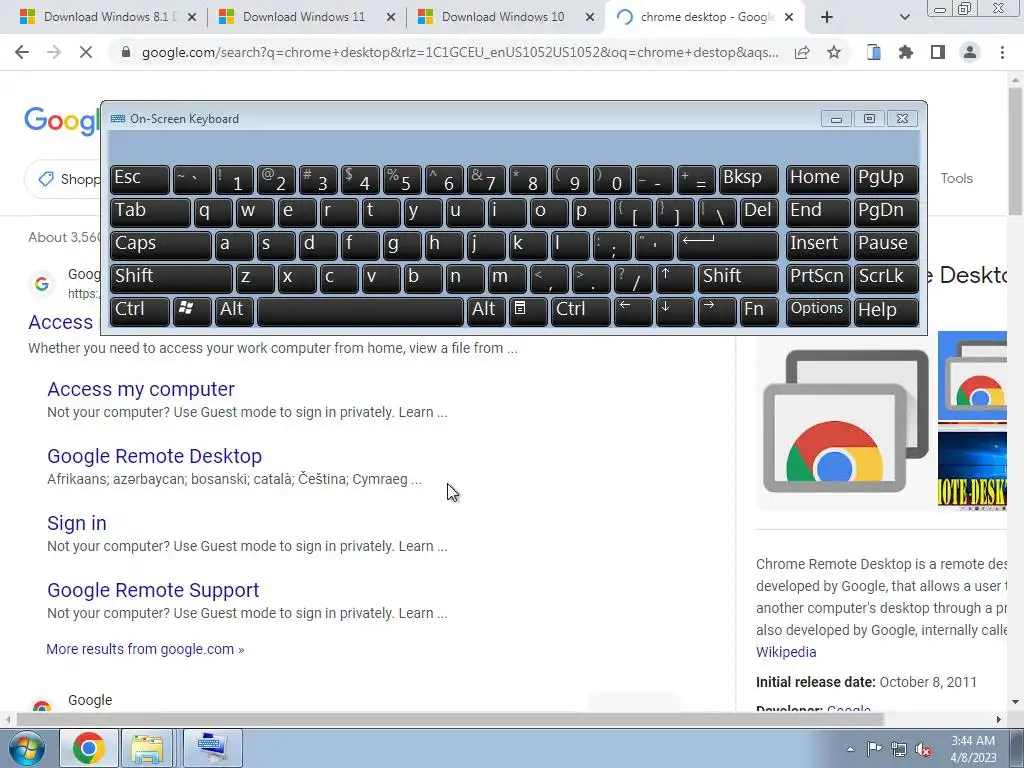Toggle the Fn key on keyboard
The width and height of the screenshot is (1024, 768).
759,311
